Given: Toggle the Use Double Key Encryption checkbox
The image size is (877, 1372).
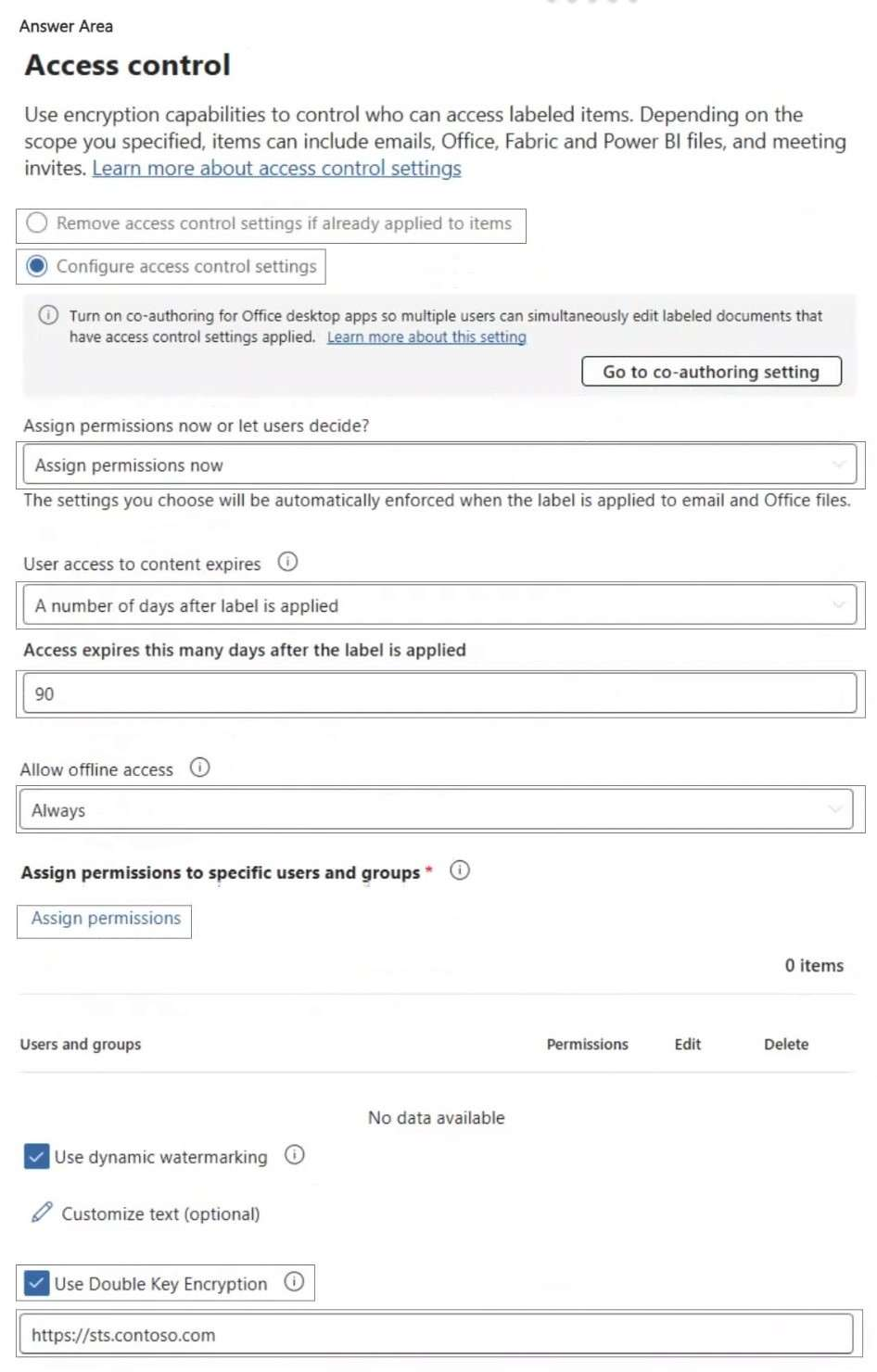Looking at the screenshot, I should tap(36, 1284).
